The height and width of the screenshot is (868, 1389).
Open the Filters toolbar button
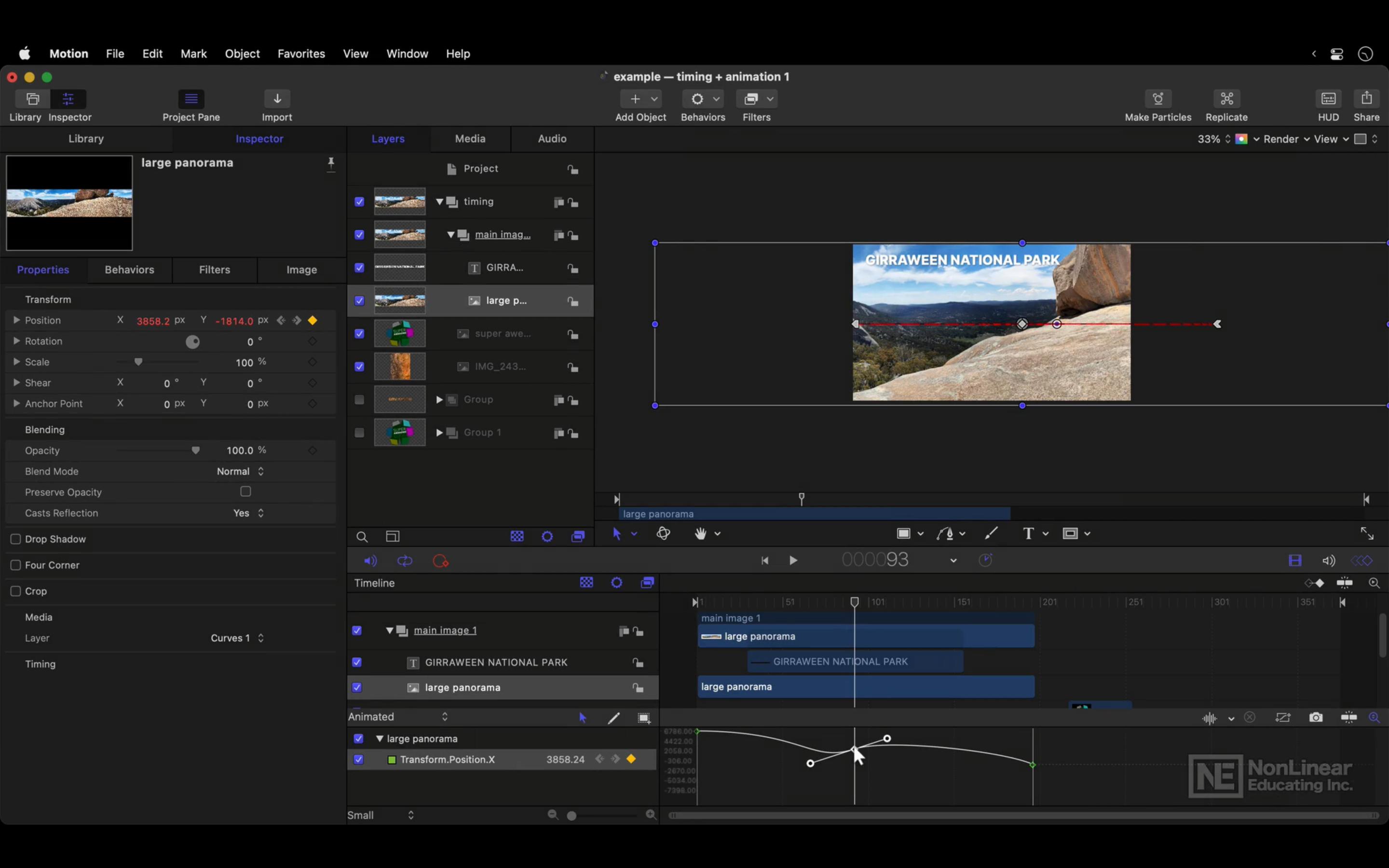757,99
